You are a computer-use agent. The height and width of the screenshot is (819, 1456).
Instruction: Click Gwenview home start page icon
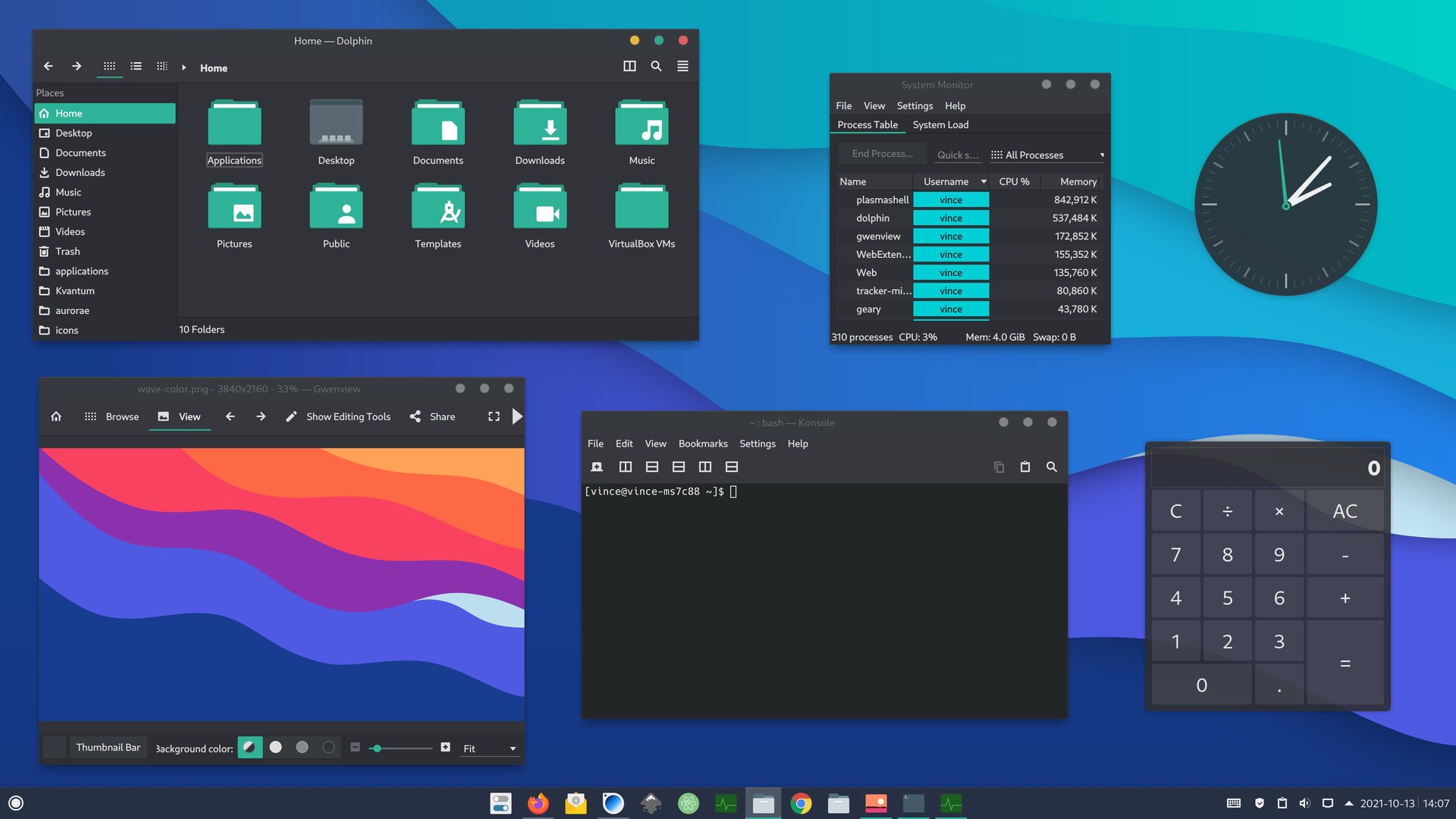click(x=56, y=416)
